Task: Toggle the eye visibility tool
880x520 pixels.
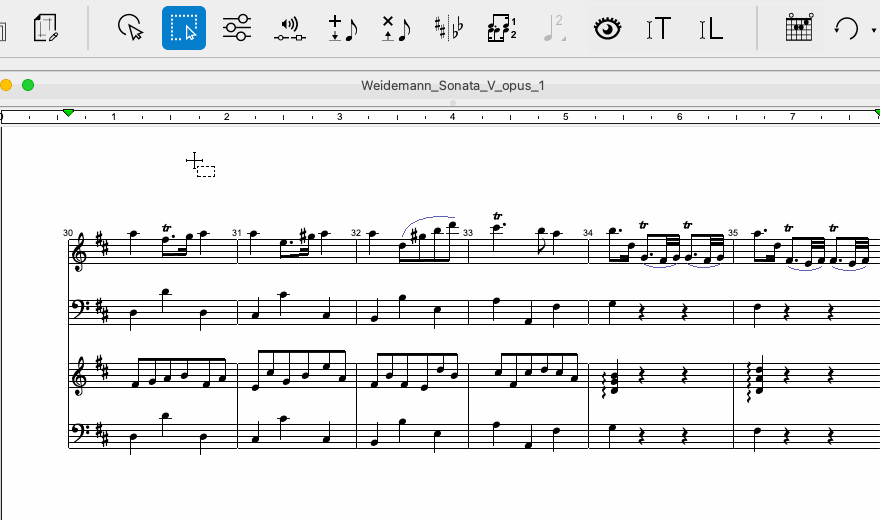Action: [607, 28]
